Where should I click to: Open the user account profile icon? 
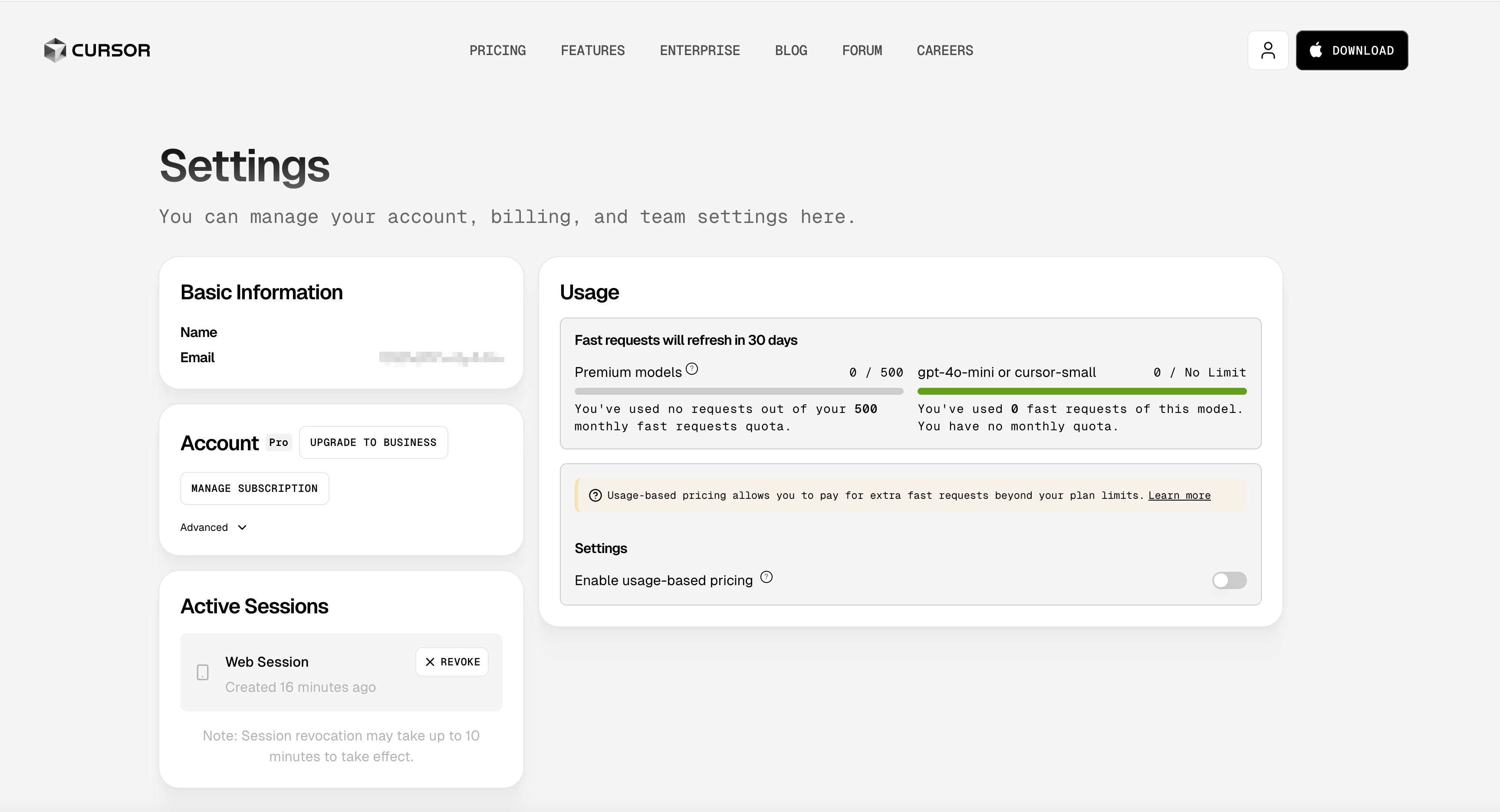1268,51
